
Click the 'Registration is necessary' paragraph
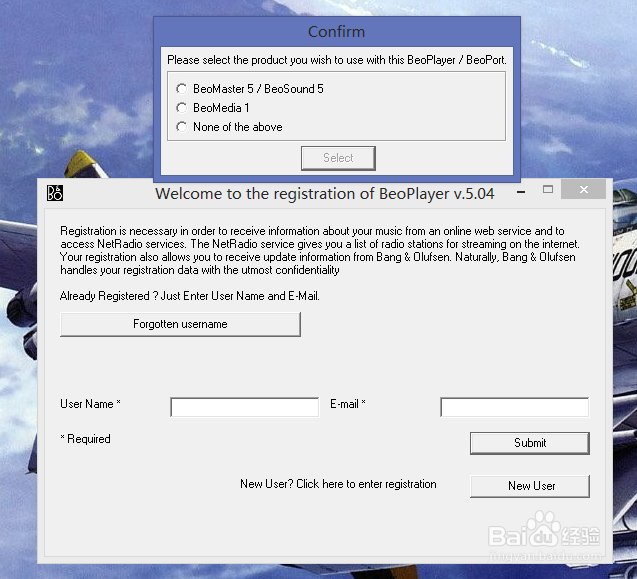[320, 250]
